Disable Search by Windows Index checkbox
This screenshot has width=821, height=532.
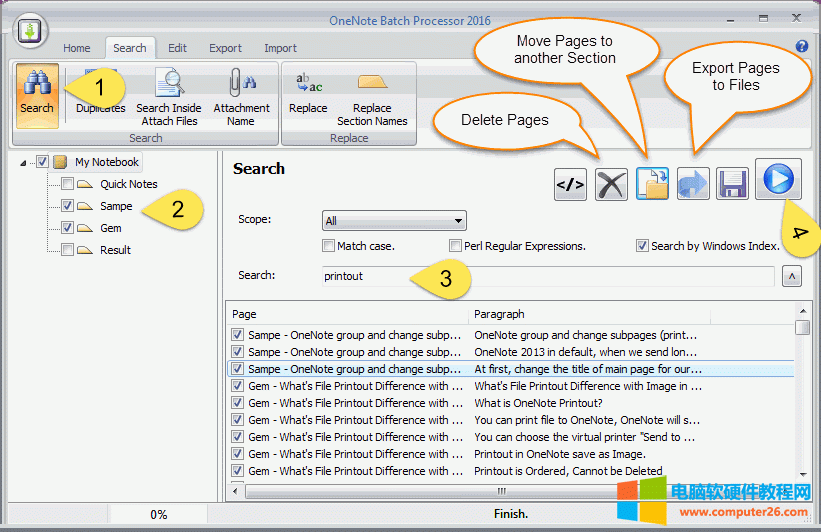tap(642, 246)
